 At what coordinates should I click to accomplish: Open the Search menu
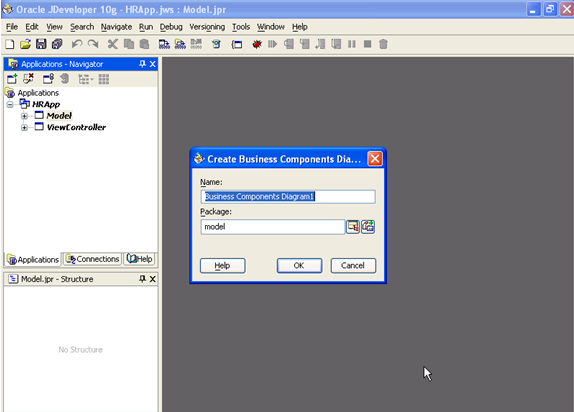coord(82,27)
